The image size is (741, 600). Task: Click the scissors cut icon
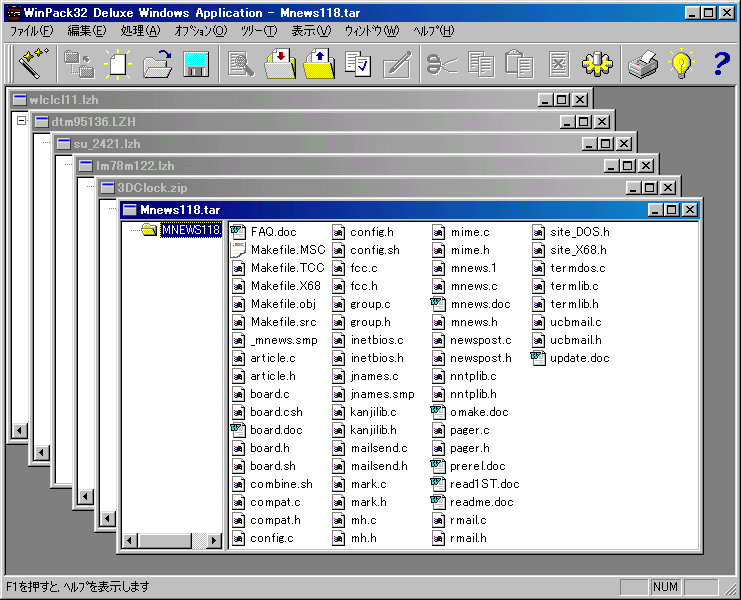point(441,63)
